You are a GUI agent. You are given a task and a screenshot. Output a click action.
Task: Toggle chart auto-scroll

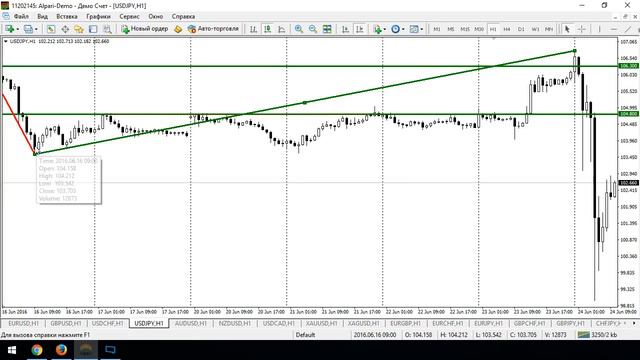click(345, 29)
